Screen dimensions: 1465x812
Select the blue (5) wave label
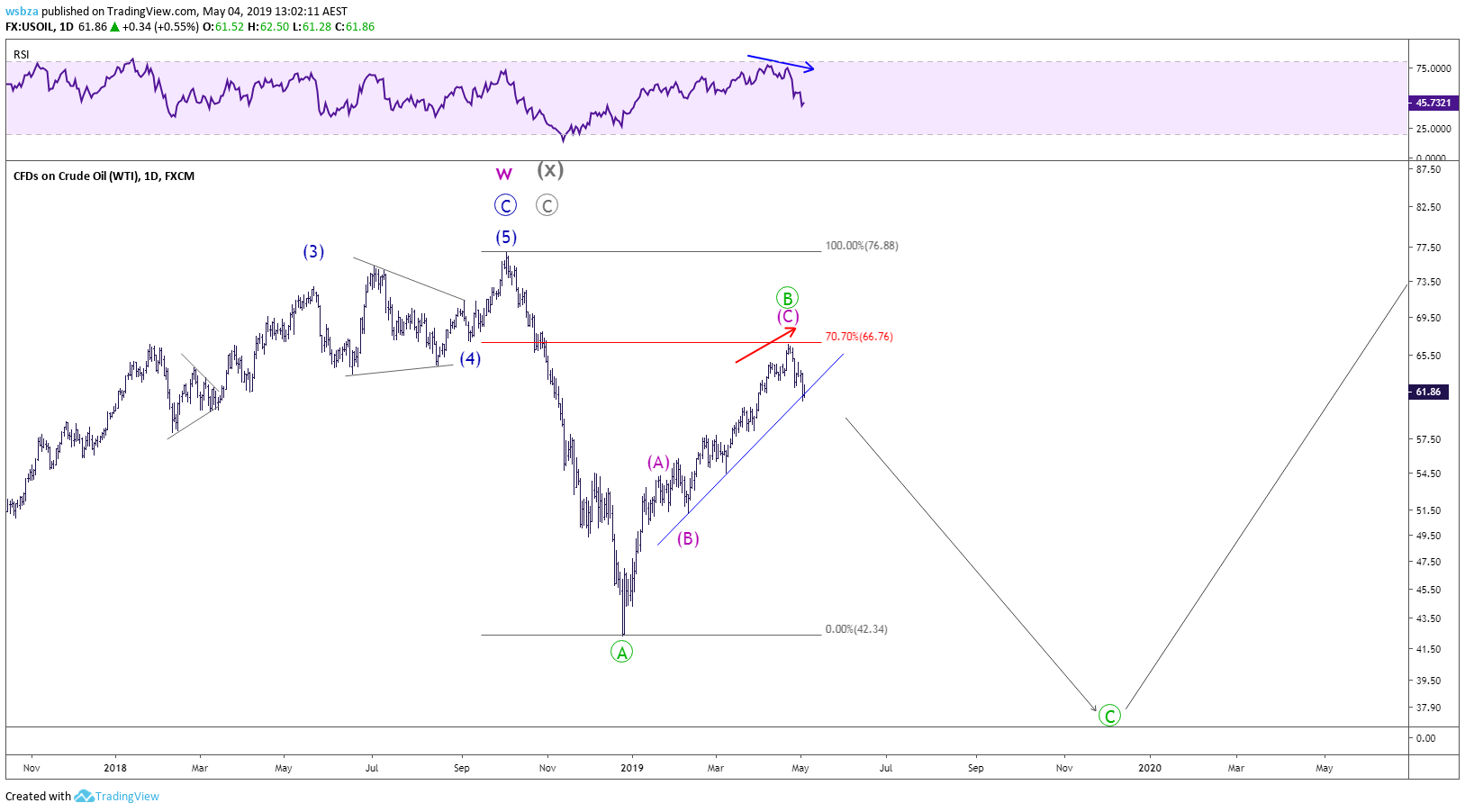[506, 237]
